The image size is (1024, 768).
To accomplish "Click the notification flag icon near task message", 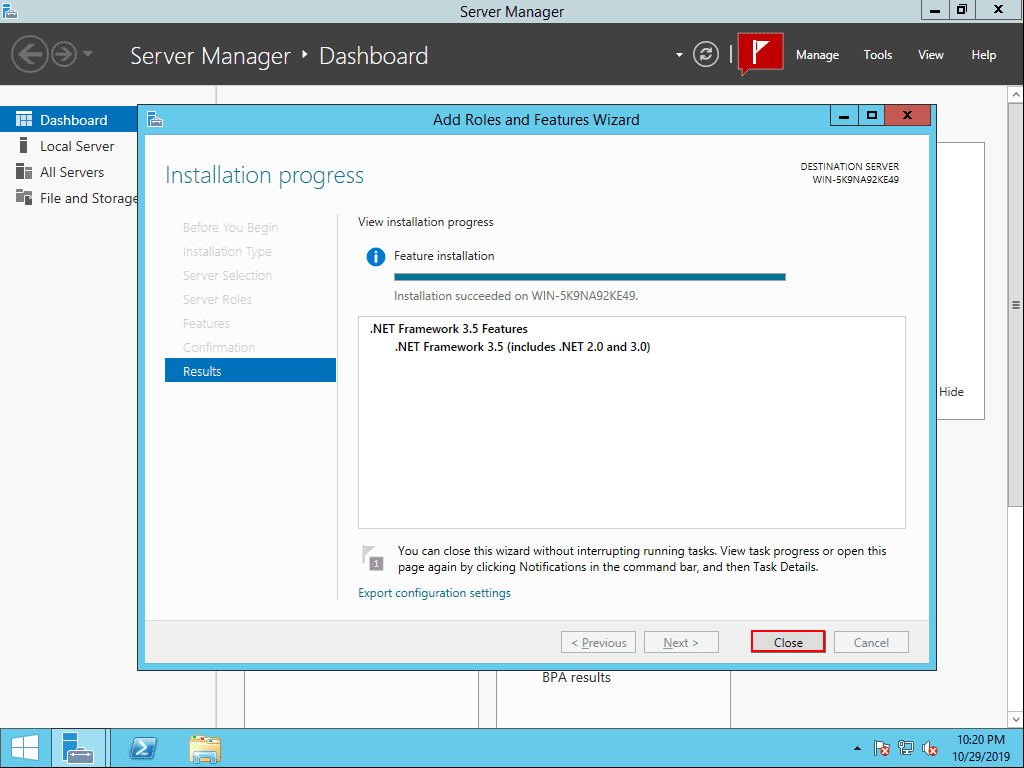I will click(372, 558).
